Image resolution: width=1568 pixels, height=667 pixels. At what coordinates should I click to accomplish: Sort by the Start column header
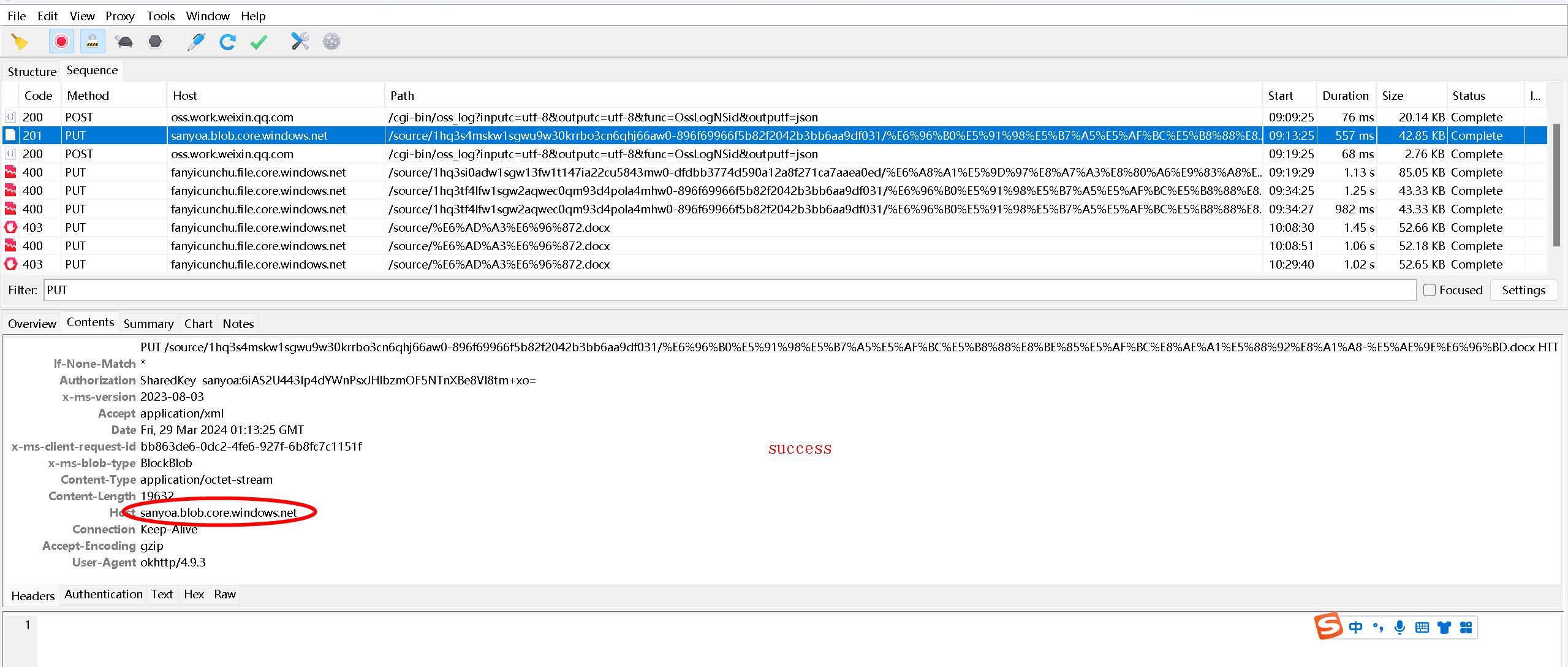pos(1289,96)
